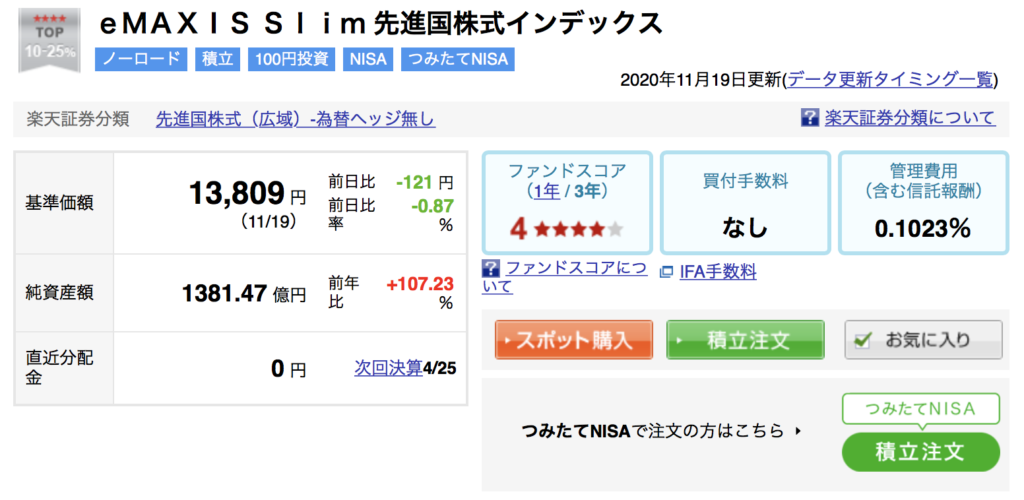Click the question mark icon beside ファンドスコアについて
This screenshot has height=500, width=1024.
coord(491,268)
